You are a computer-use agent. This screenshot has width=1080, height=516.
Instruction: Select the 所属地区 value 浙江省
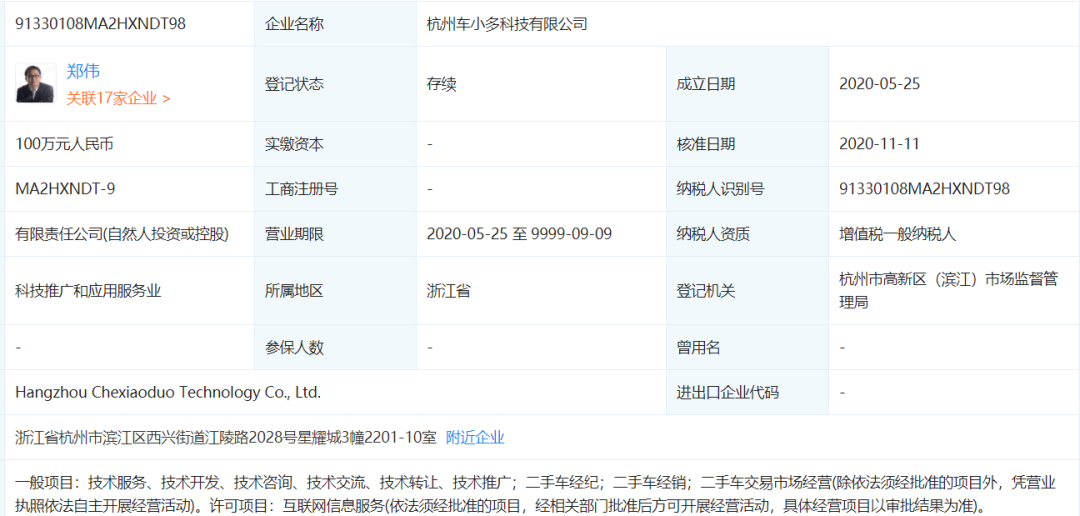[x=448, y=291]
